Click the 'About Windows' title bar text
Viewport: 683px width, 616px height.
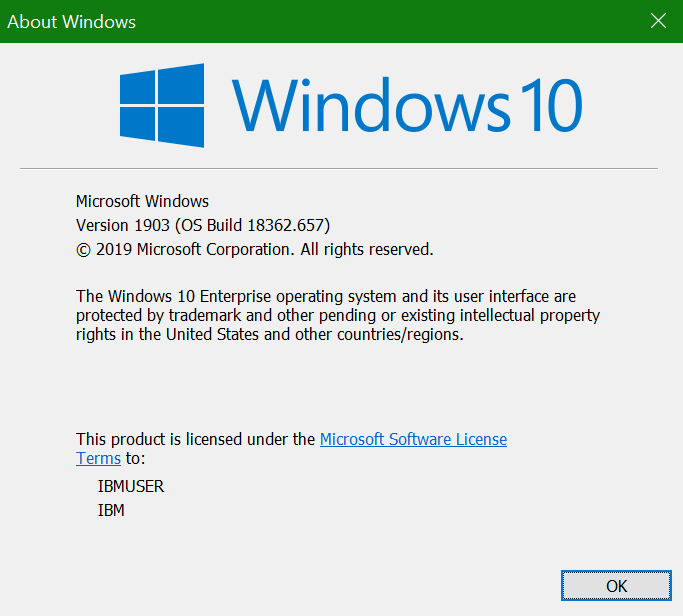pos(71,22)
